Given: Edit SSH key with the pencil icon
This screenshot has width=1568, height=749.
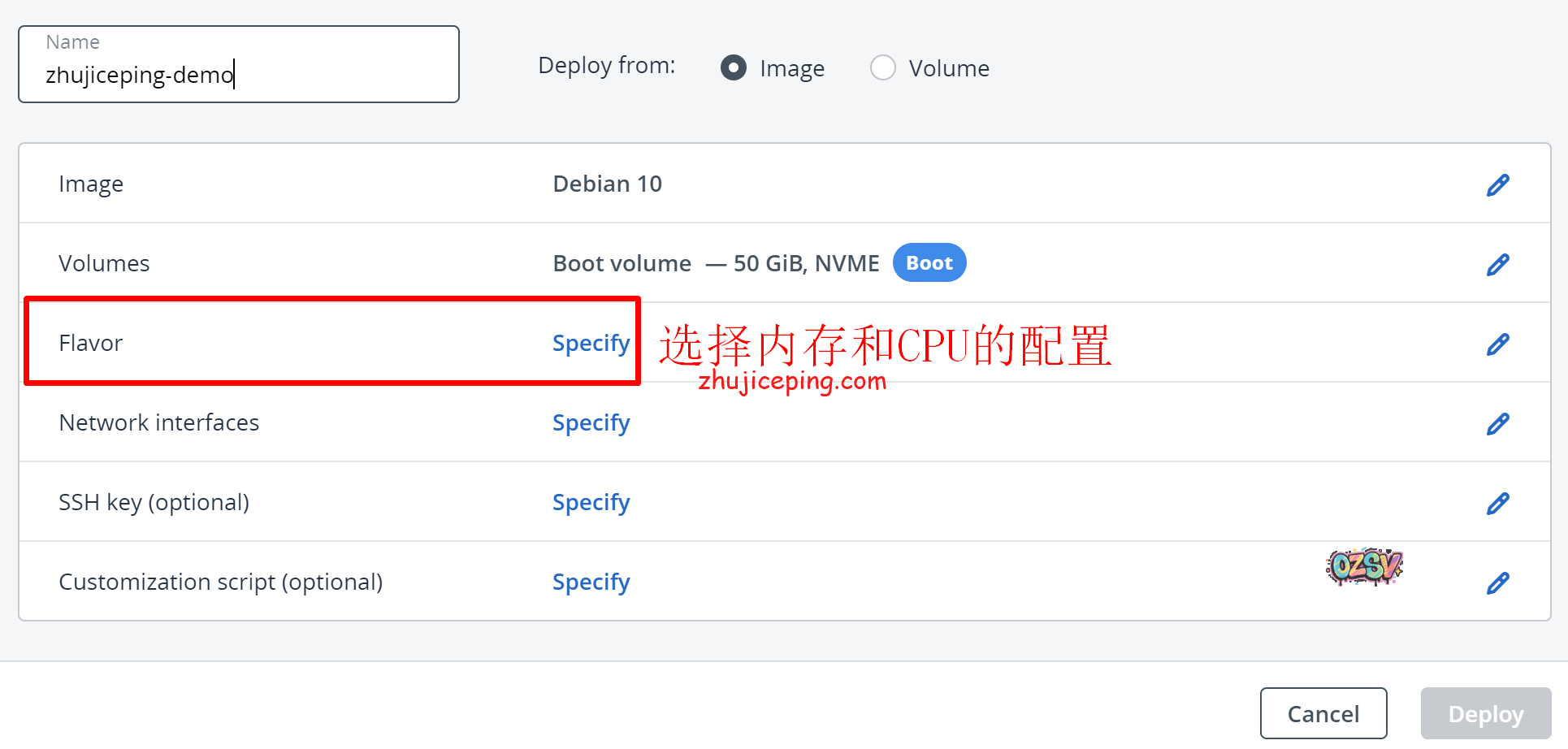Looking at the screenshot, I should point(1497,504).
